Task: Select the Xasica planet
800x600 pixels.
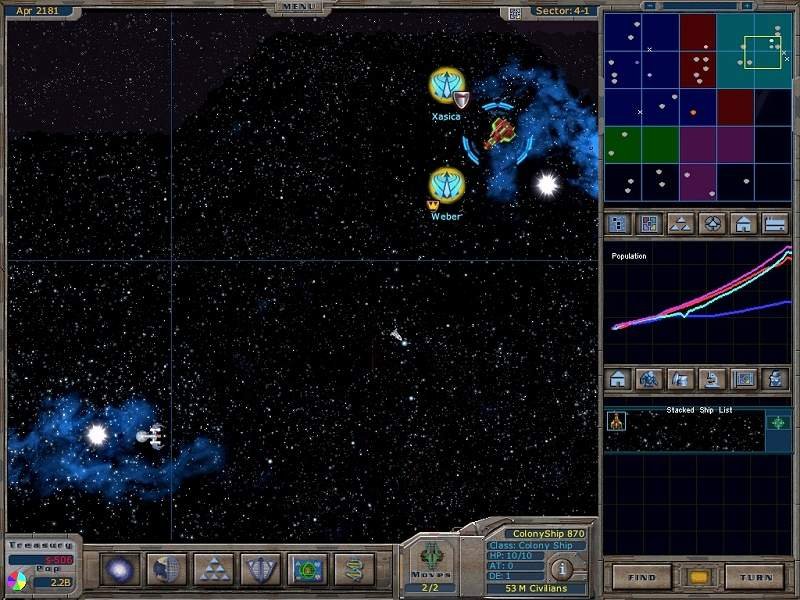Action: point(446,85)
